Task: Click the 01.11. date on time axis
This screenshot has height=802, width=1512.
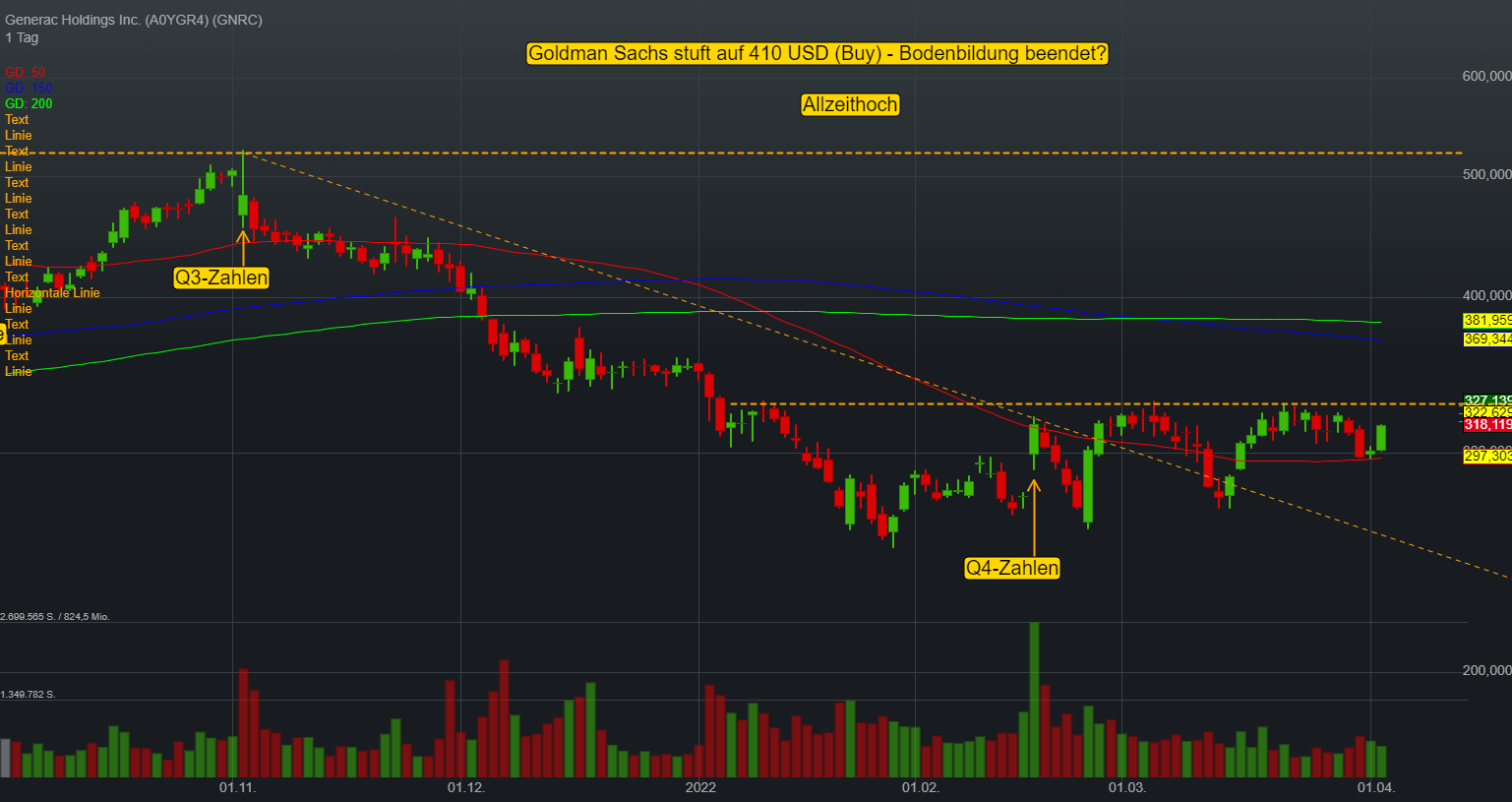Action: click(237, 787)
